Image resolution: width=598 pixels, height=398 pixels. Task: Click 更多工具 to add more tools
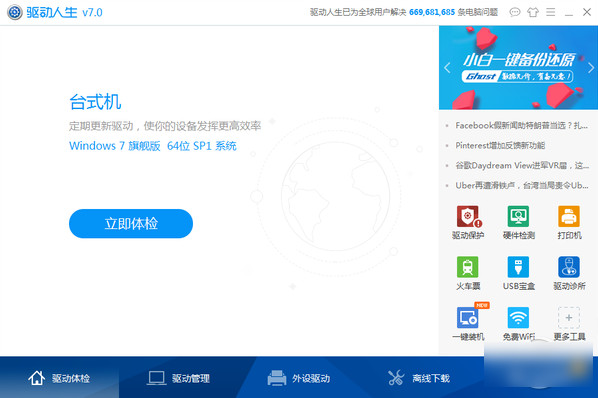tap(569, 323)
